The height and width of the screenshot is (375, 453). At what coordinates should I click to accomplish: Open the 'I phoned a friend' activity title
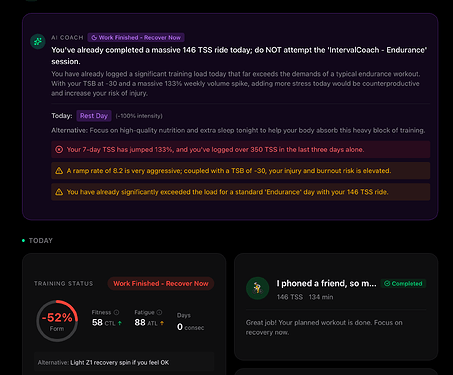tap(326, 284)
